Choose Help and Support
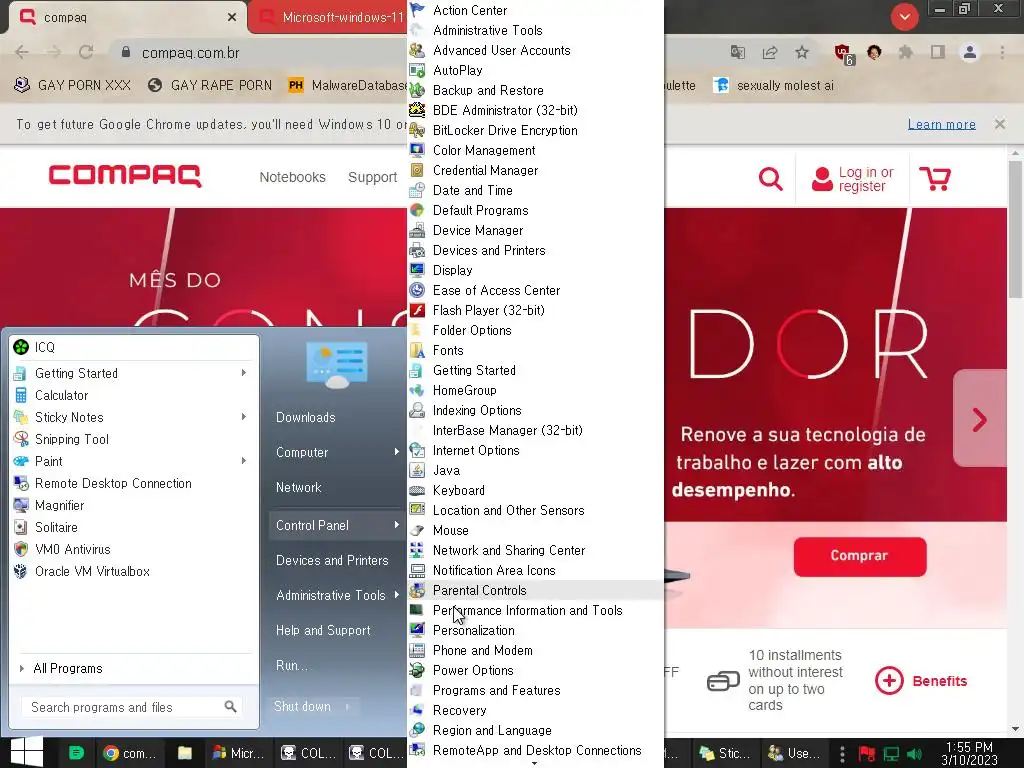The image size is (1024, 768). click(x=323, y=630)
